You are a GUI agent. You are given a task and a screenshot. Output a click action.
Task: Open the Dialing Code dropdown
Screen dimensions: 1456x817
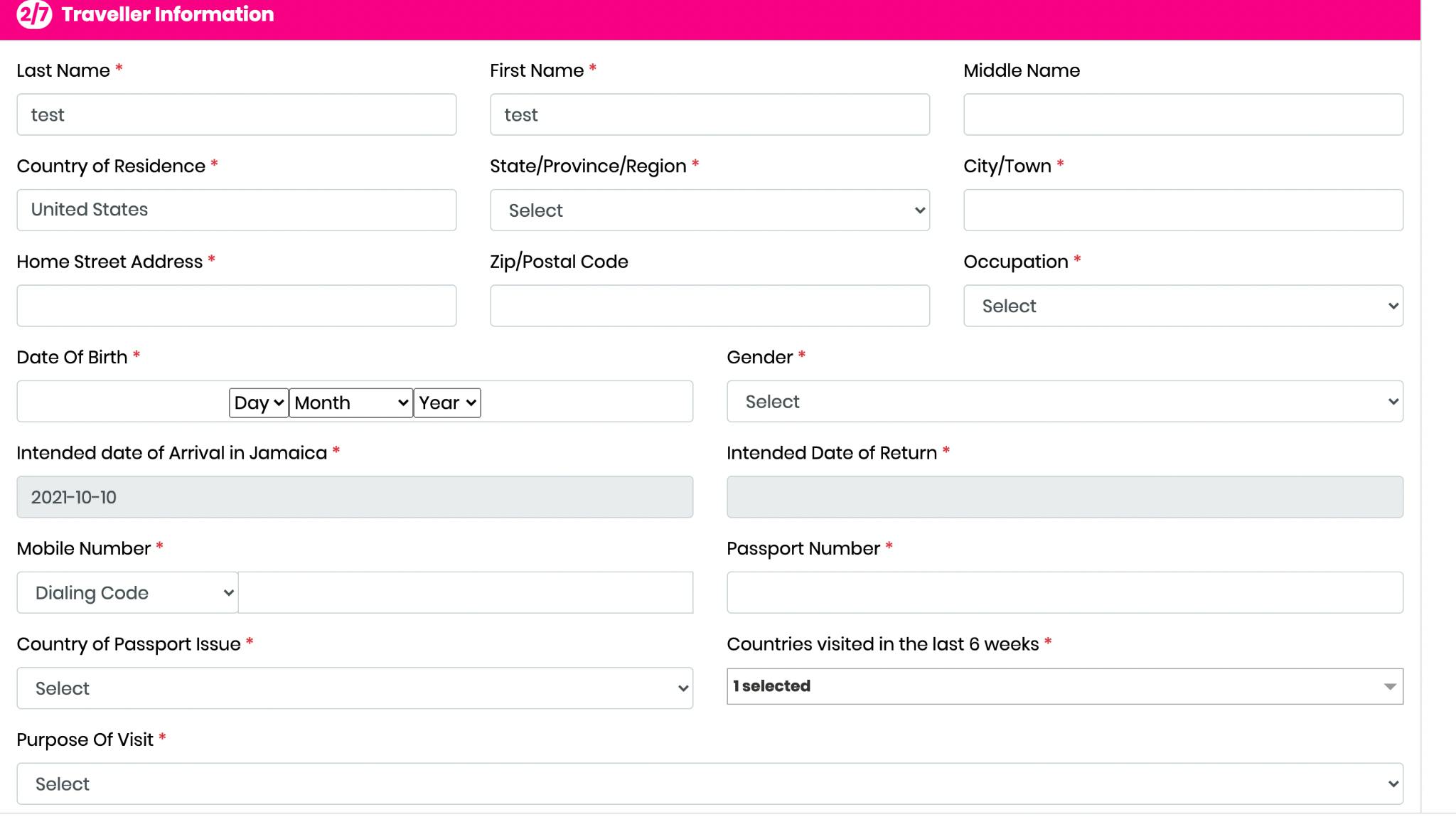click(x=127, y=592)
